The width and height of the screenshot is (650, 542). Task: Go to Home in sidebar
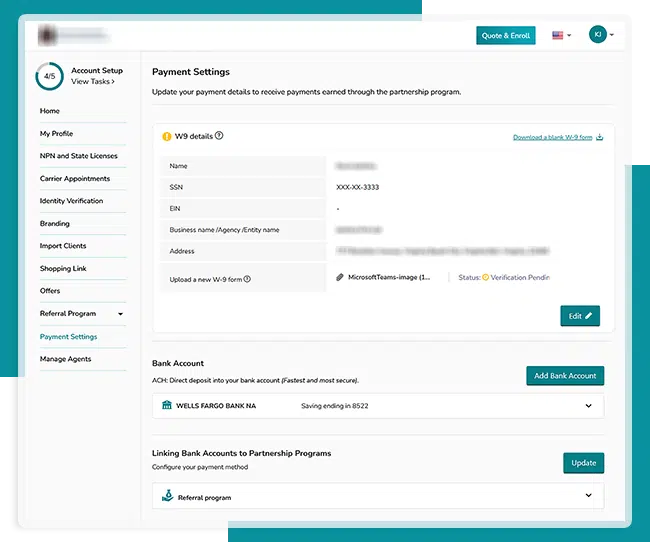[x=50, y=111]
